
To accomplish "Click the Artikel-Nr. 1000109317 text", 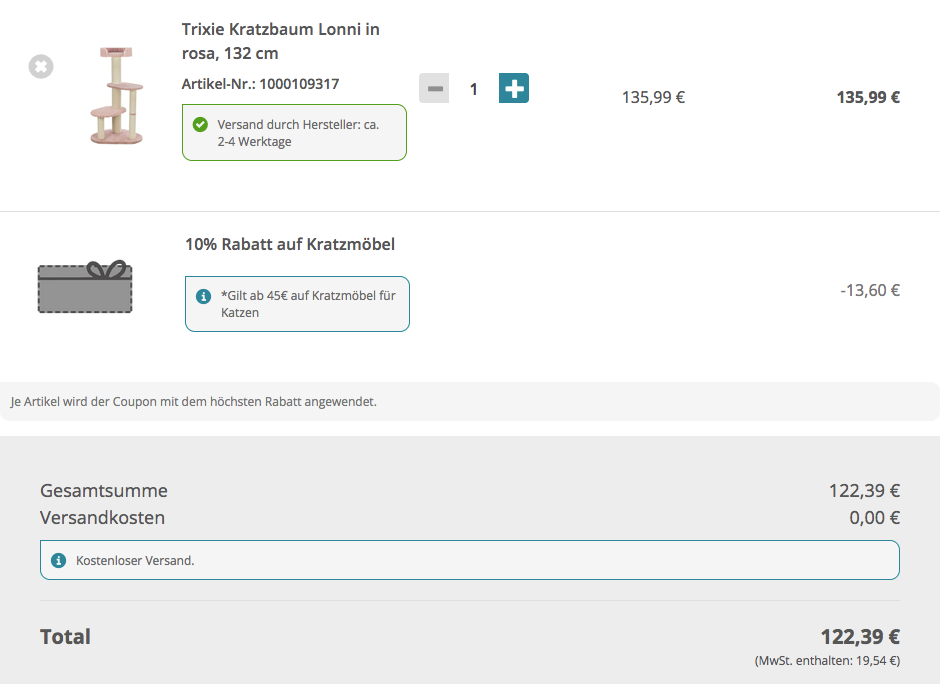I will (x=260, y=84).
